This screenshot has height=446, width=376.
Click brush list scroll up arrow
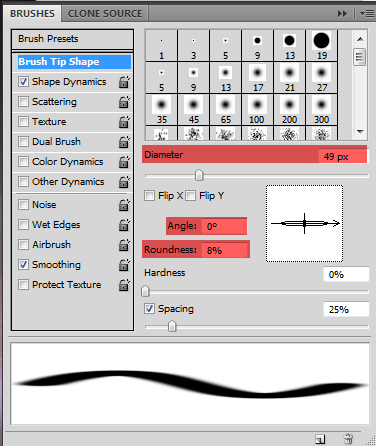(x=360, y=39)
